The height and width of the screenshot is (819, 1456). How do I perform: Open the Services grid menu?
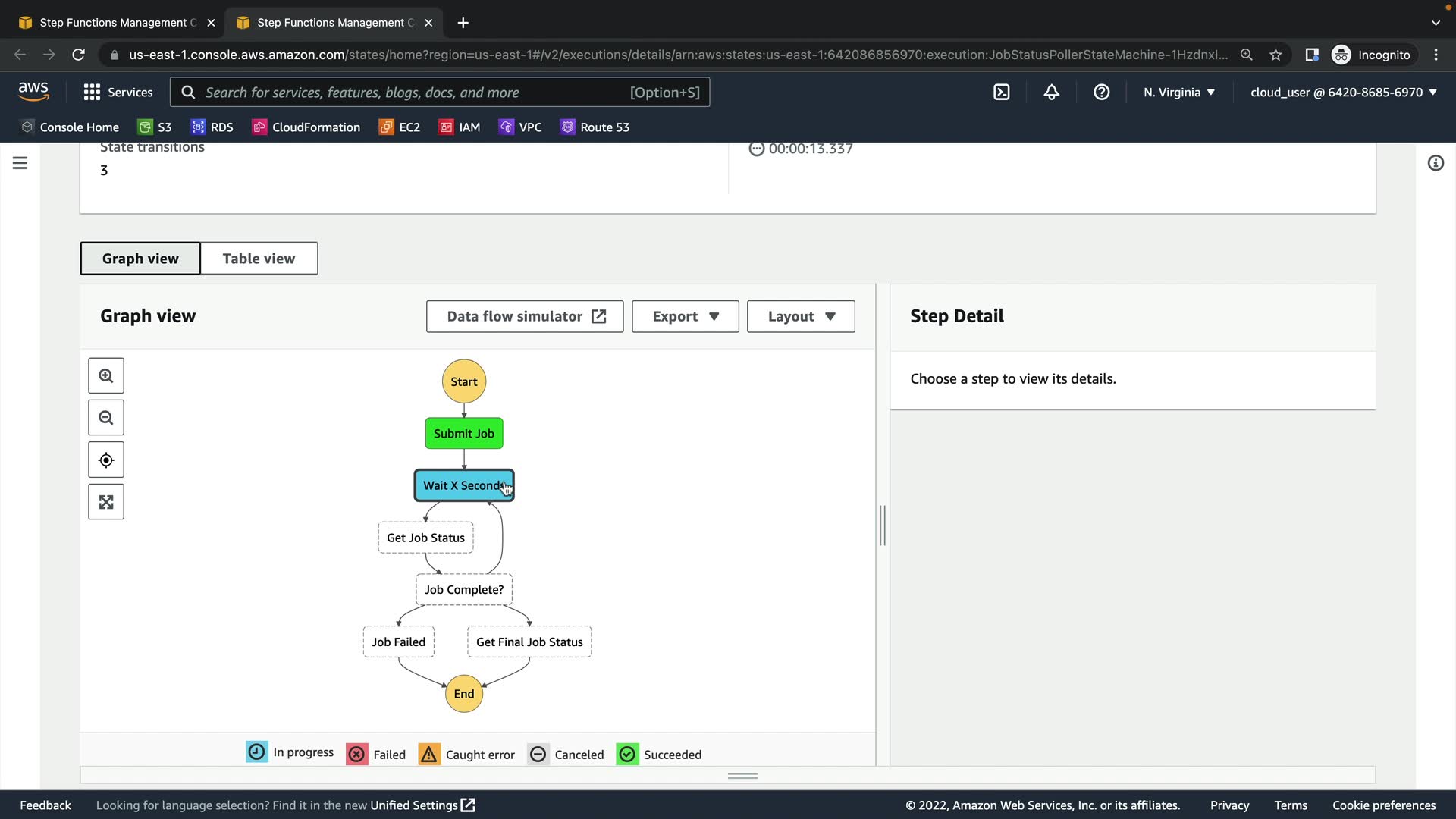pos(118,93)
